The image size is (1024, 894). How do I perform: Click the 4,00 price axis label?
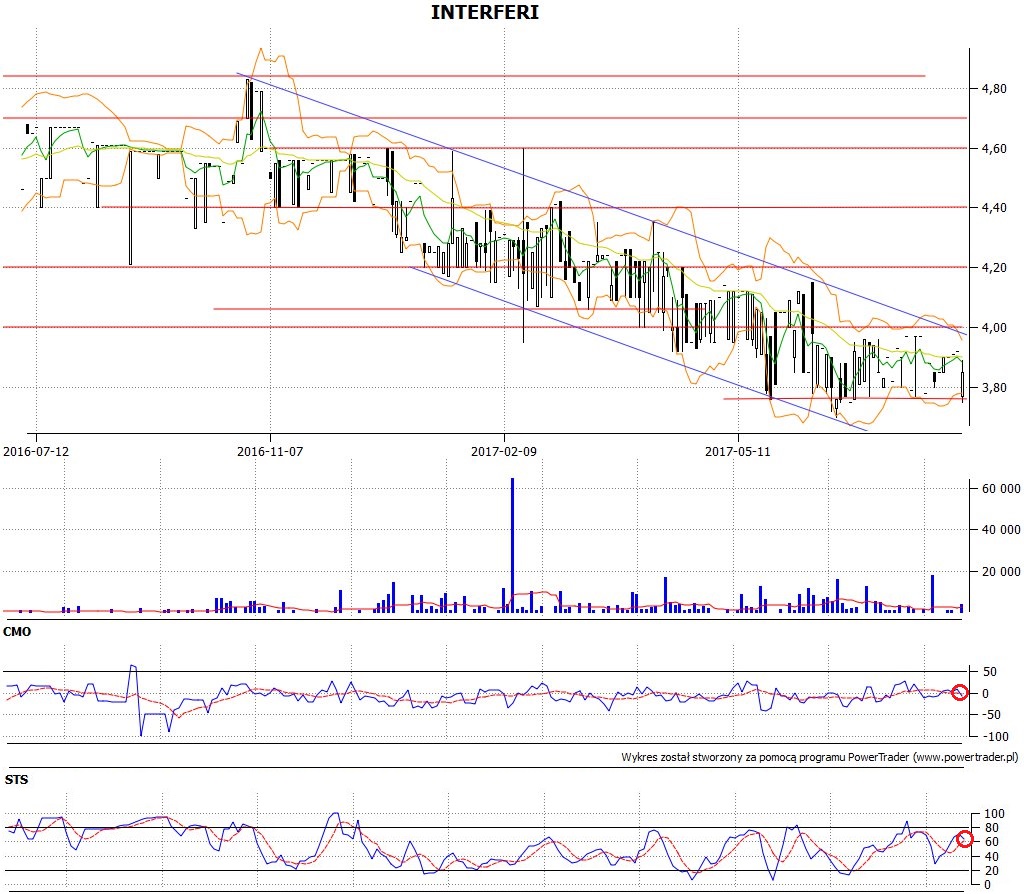[993, 328]
